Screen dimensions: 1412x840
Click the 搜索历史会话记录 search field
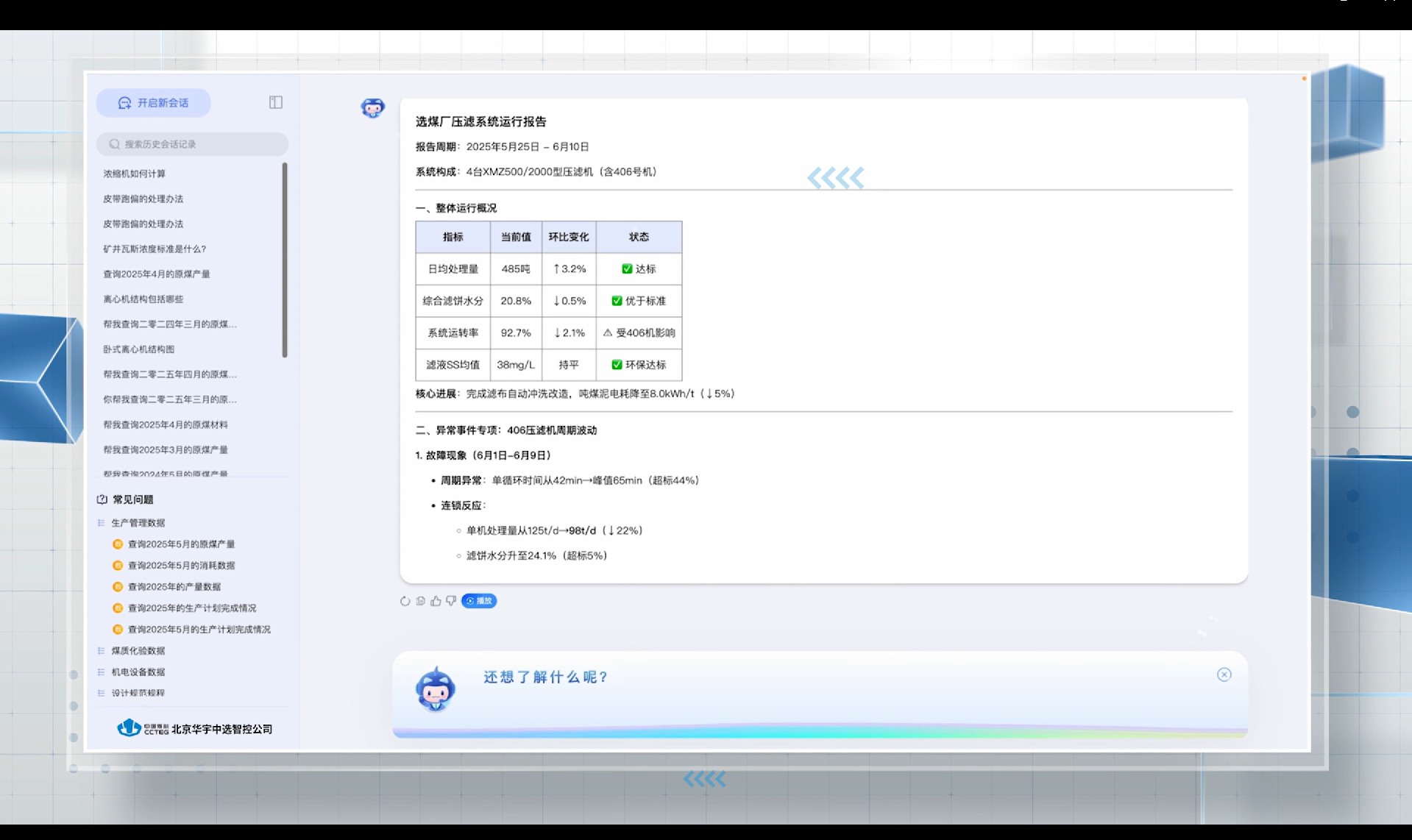[192, 144]
